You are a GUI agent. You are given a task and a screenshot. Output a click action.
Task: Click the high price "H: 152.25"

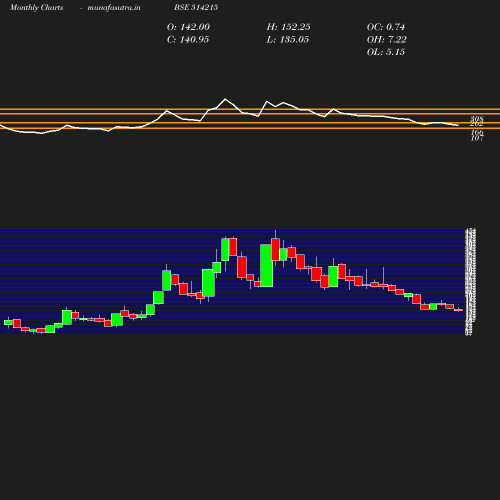(288, 27)
